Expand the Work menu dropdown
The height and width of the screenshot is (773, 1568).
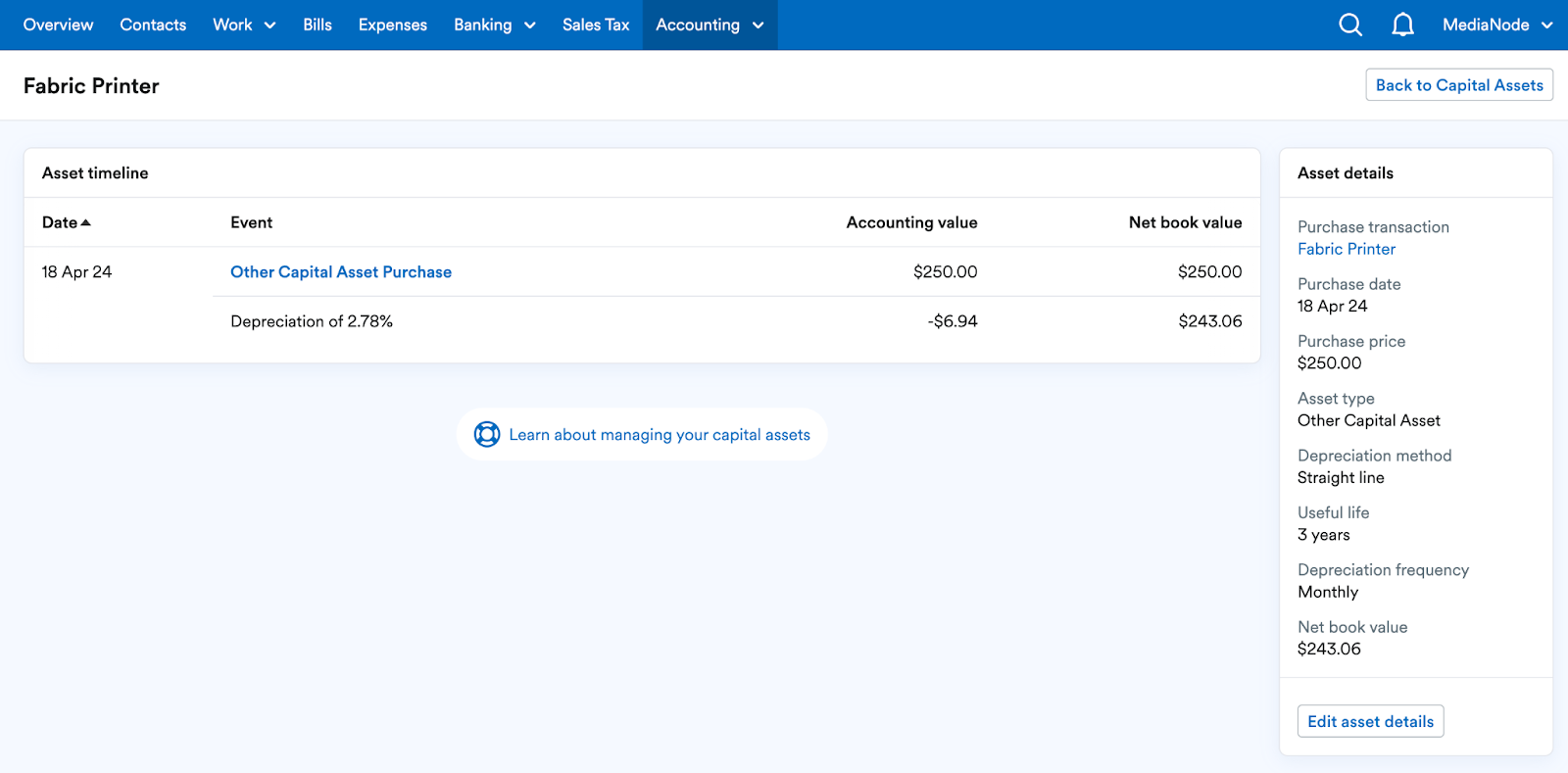244,24
